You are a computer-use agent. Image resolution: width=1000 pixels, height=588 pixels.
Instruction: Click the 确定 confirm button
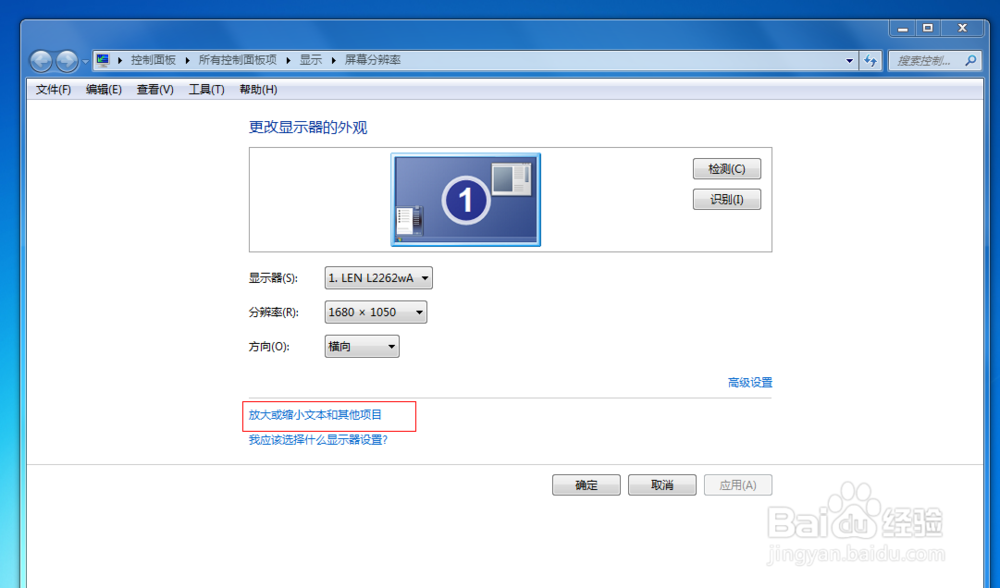point(586,485)
